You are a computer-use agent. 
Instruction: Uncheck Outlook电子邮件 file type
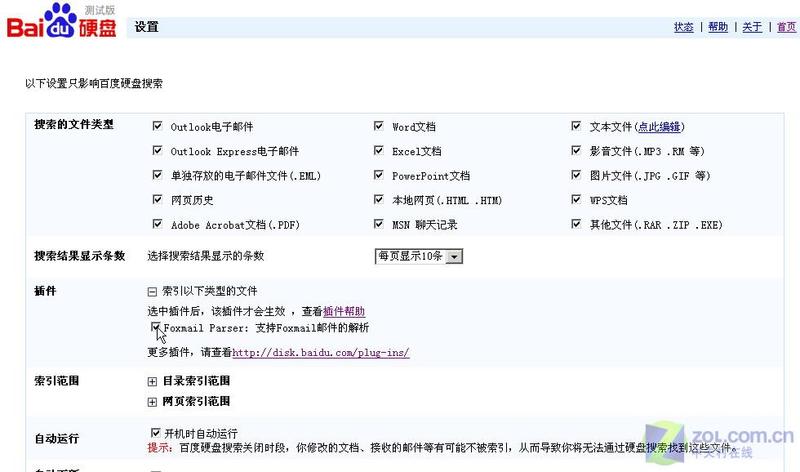point(158,126)
